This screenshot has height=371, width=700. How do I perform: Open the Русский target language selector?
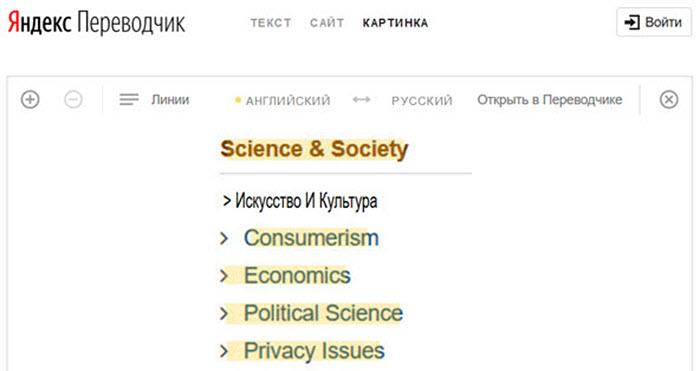pos(422,100)
